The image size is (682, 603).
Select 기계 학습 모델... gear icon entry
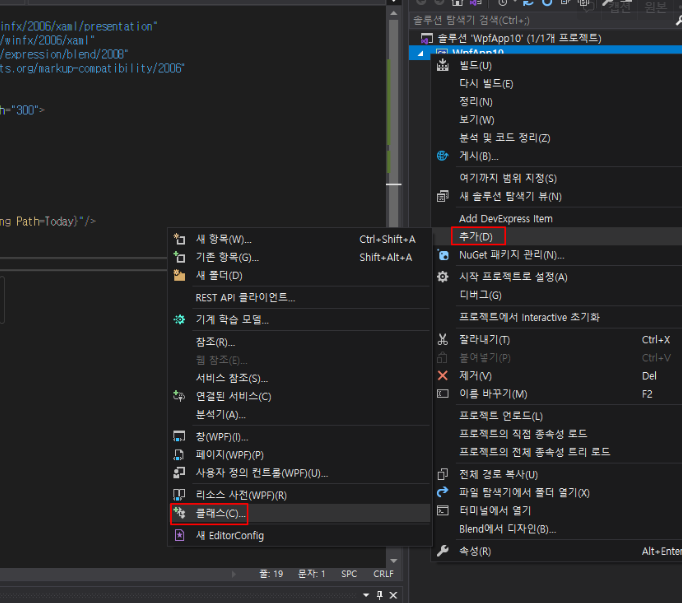179,320
